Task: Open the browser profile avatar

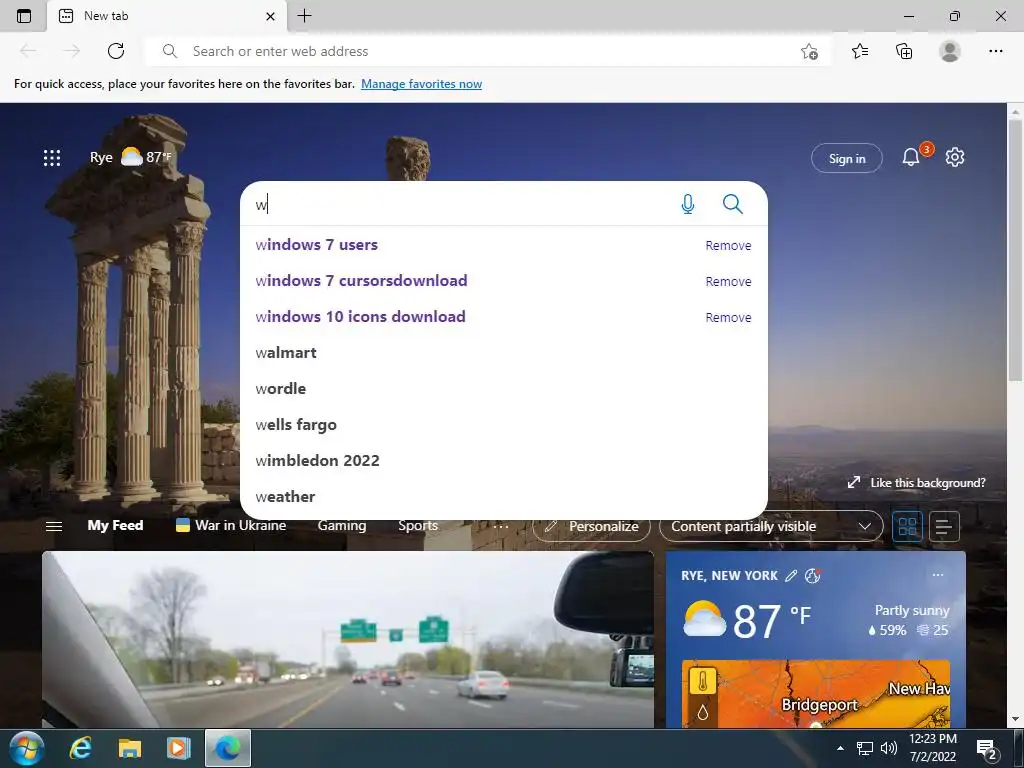Action: pyautogui.click(x=950, y=51)
